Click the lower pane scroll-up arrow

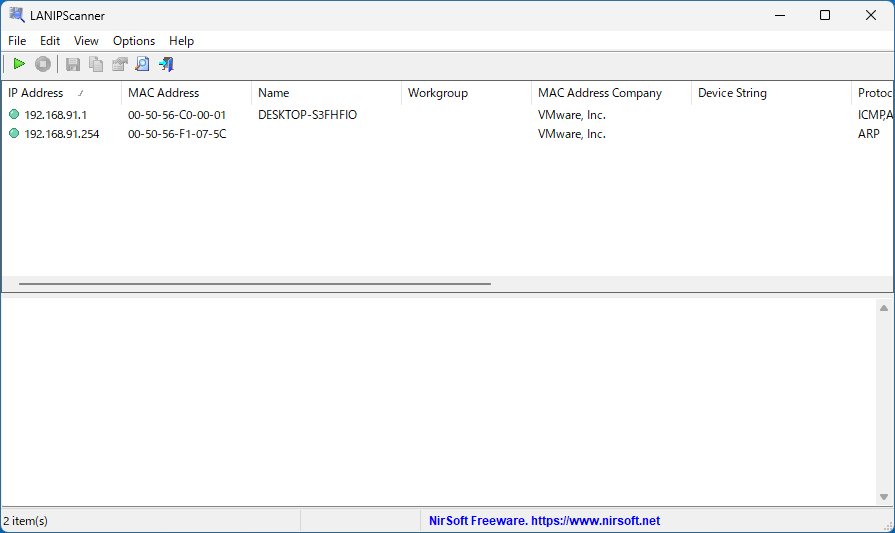[884, 308]
